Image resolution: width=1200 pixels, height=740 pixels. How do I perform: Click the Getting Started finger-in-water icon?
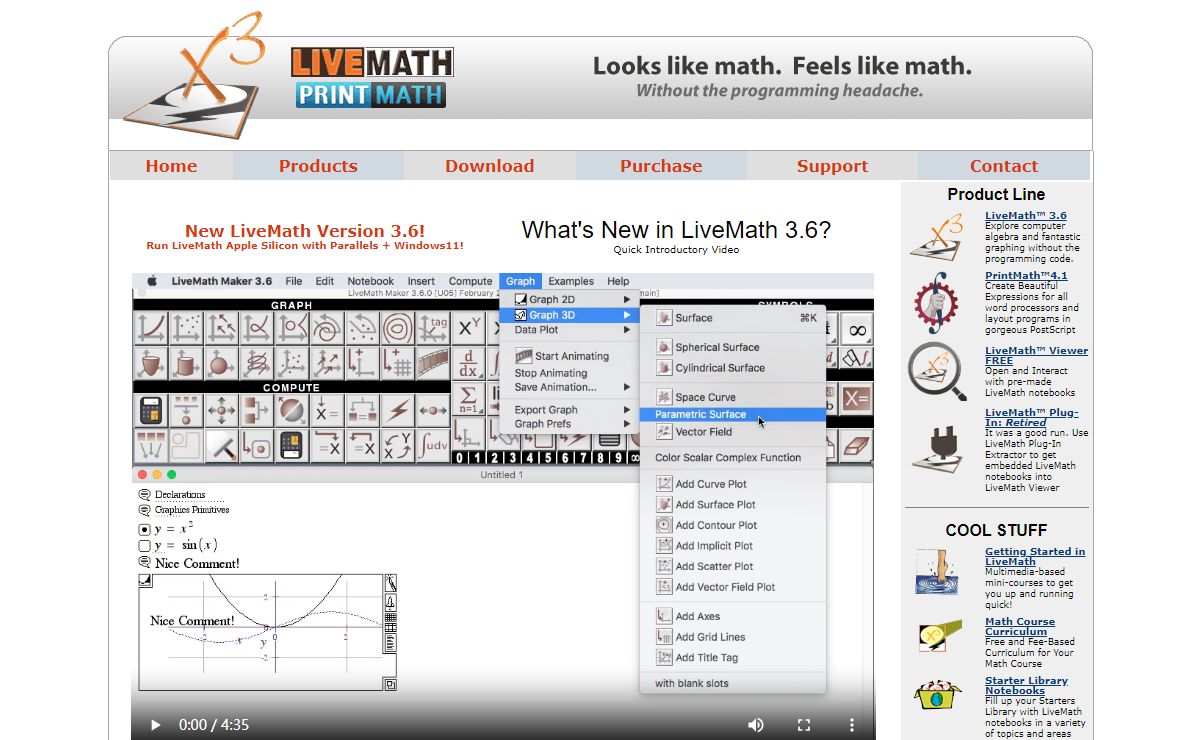(938, 572)
